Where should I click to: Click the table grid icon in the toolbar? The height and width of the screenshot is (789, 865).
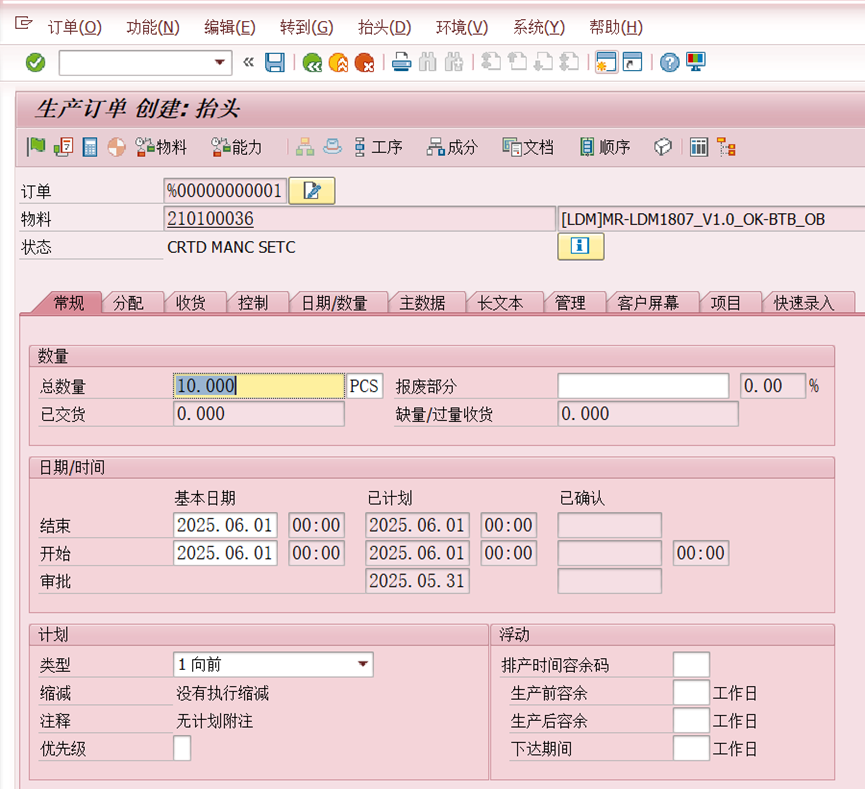pyautogui.click(x=699, y=147)
